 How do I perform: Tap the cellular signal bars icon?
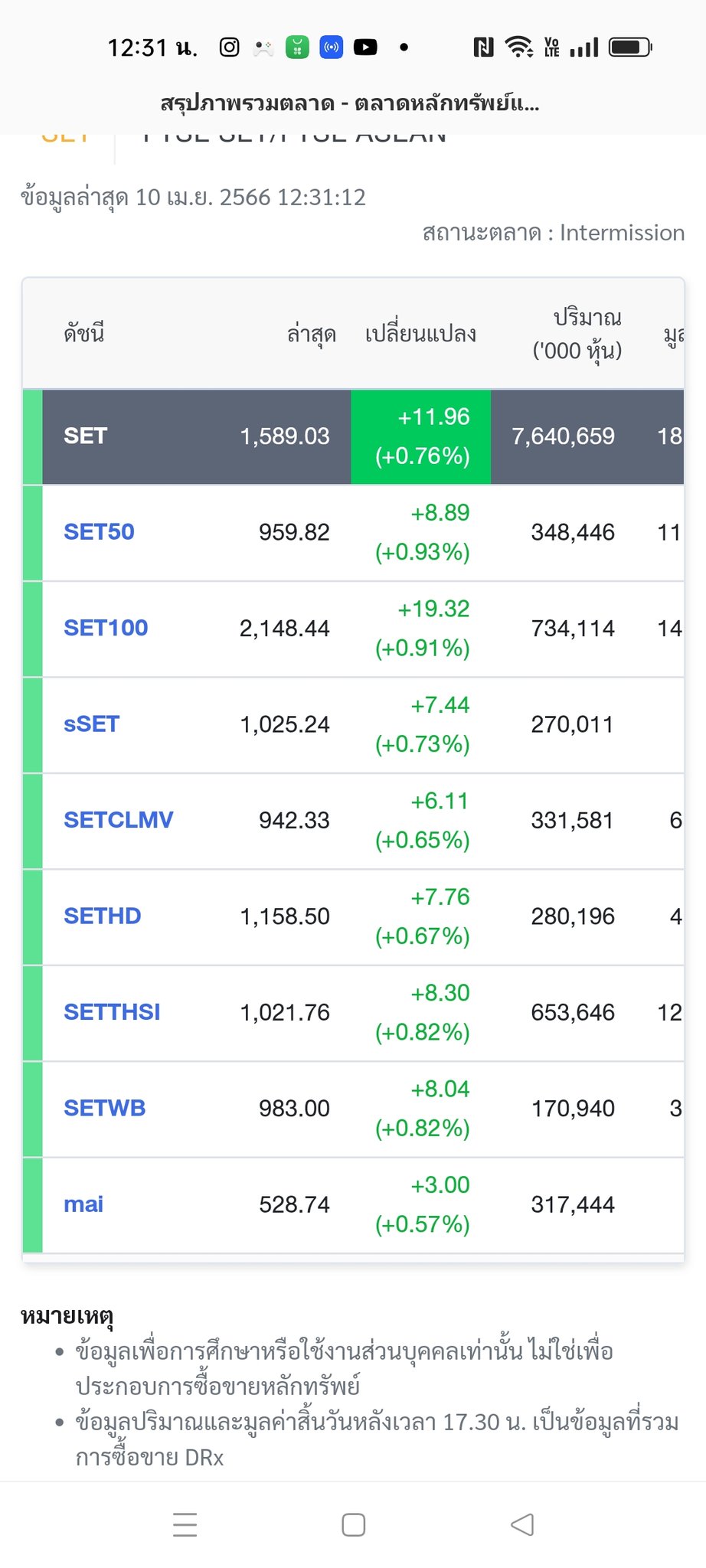(585, 47)
